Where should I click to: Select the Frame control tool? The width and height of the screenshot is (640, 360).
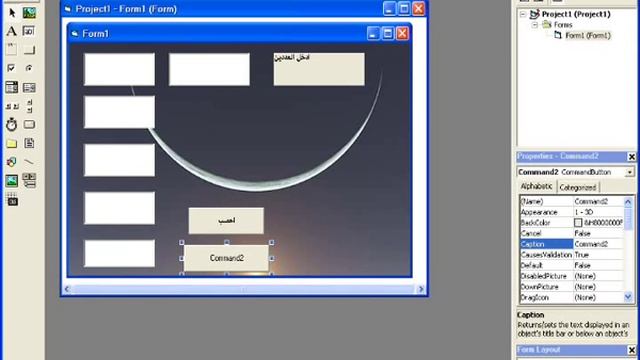12,50
